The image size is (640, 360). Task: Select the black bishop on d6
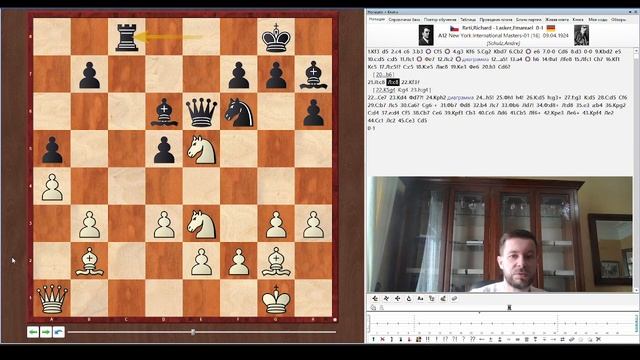click(164, 112)
